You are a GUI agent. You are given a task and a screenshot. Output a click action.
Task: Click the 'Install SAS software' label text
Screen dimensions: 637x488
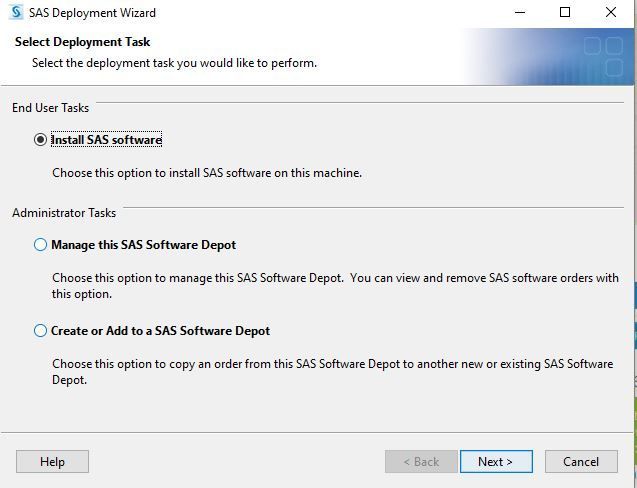[x=106, y=140]
